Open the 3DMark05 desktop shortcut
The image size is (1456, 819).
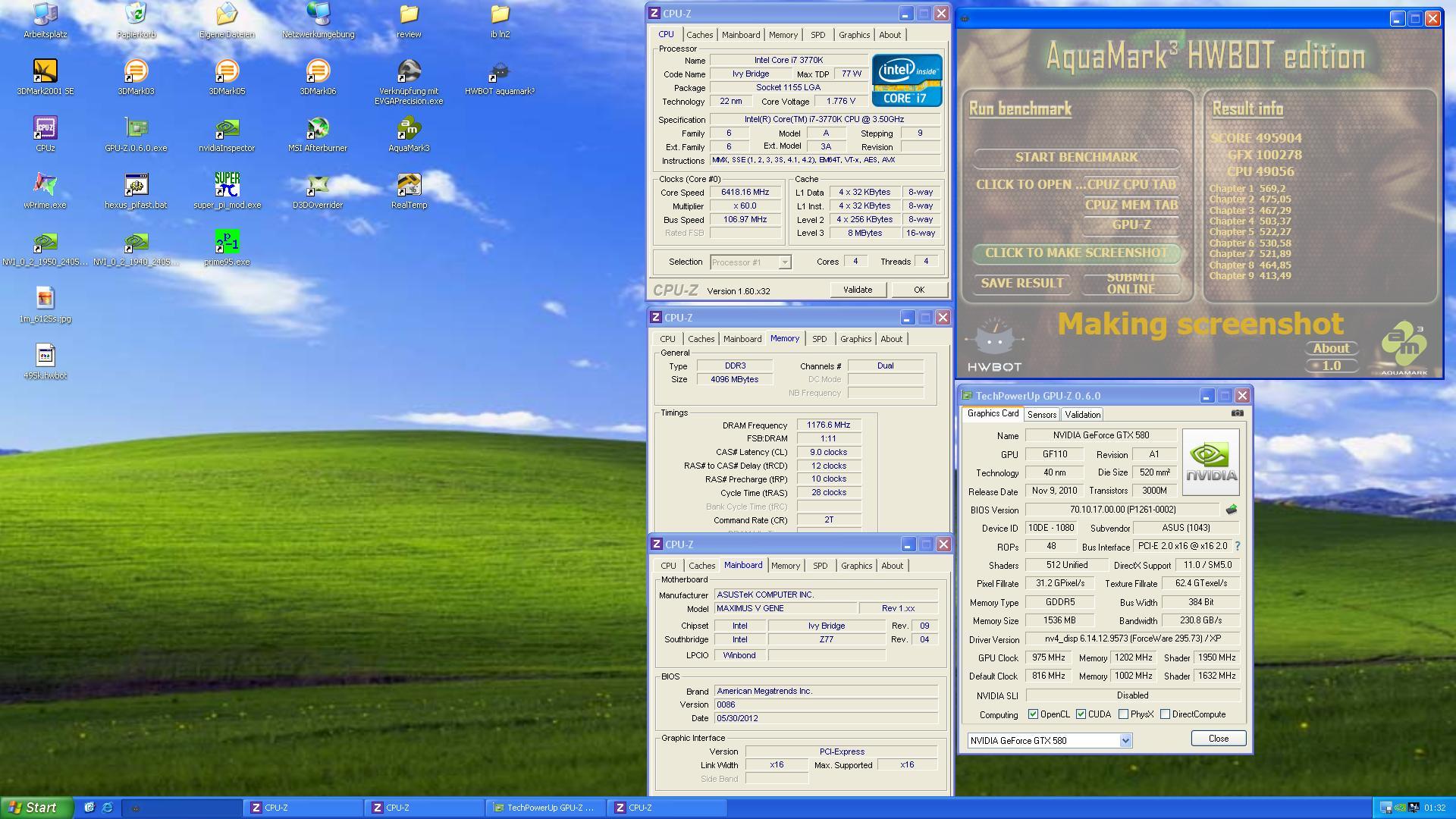[227, 76]
